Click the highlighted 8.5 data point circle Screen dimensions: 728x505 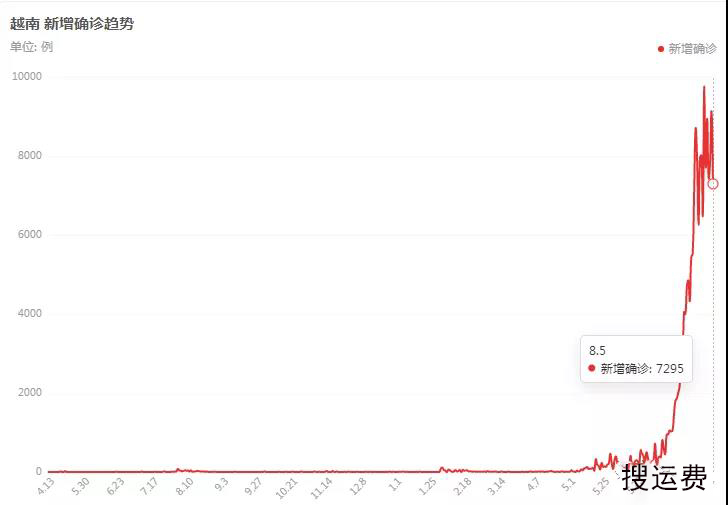713,184
